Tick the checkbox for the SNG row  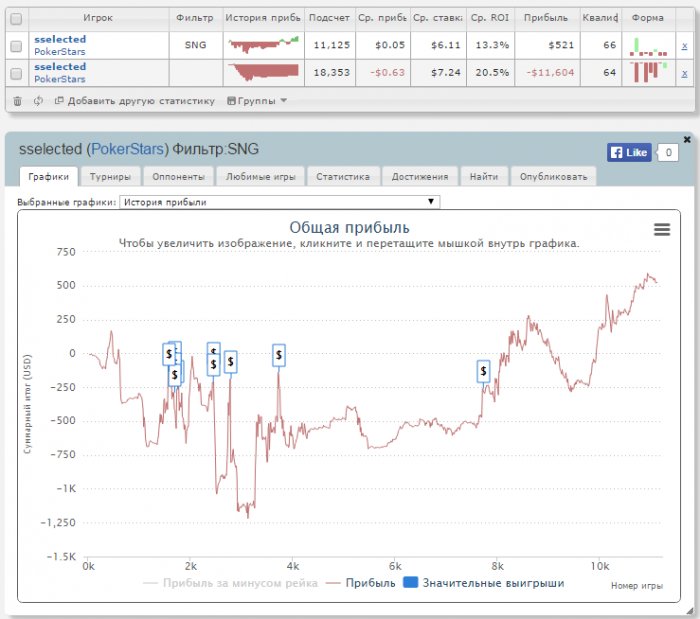pyautogui.click(x=16, y=46)
